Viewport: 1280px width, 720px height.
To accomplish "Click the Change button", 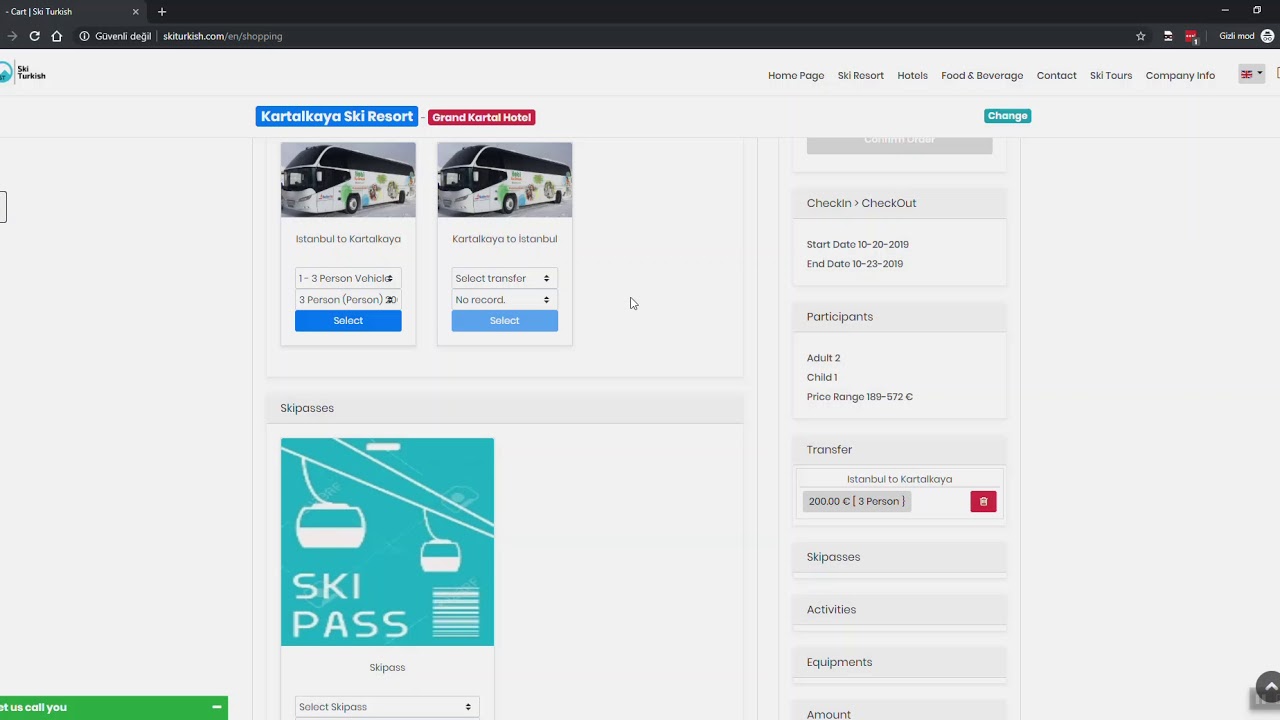I will tap(1007, 116).
